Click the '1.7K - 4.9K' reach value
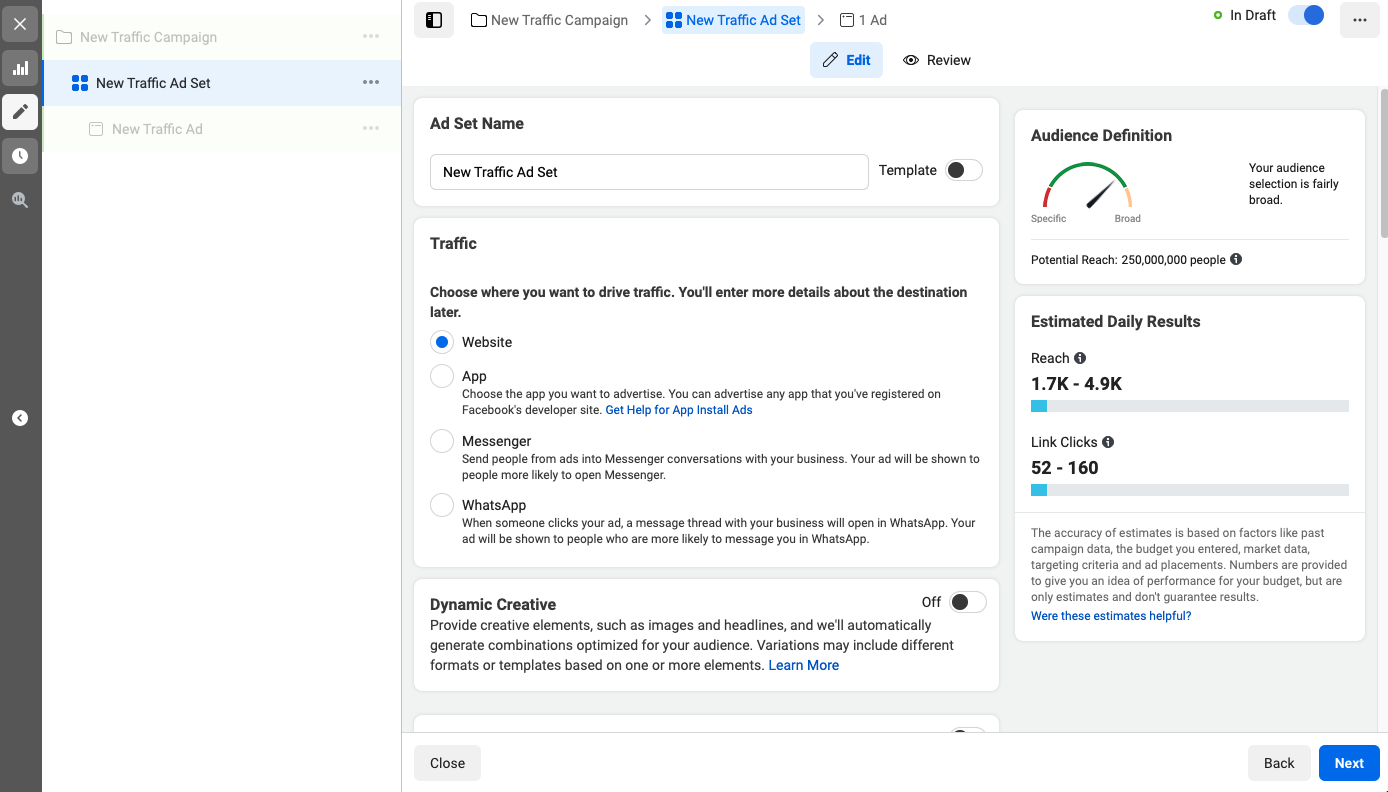Screen dimensions: 1388x792 coord(1076,384)
